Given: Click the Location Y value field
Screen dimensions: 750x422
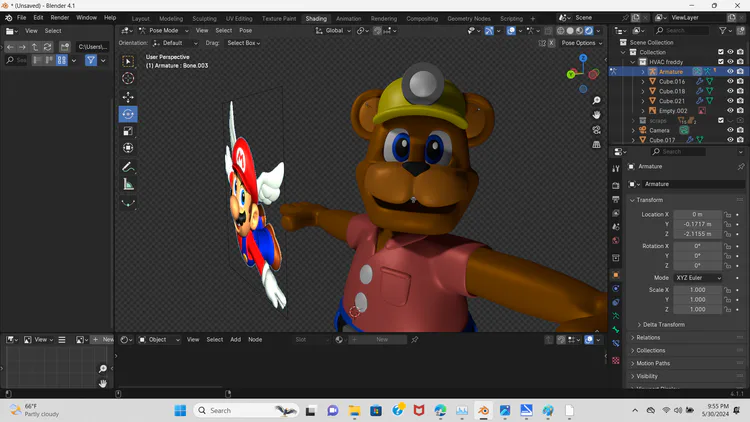Looking at the screenshot, I should click(x=697, y=224).
